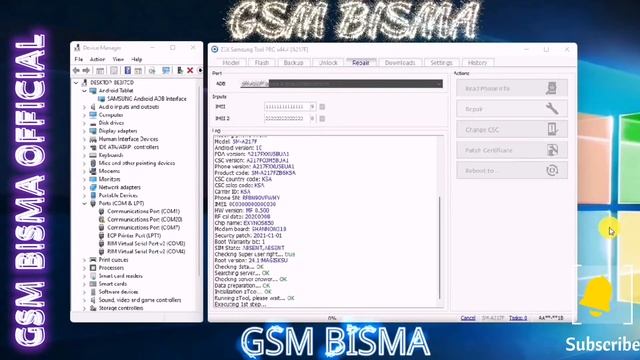Click the log area vertical scrollbar
Viewport: 640px width, 360px height.
pos(440,248)
